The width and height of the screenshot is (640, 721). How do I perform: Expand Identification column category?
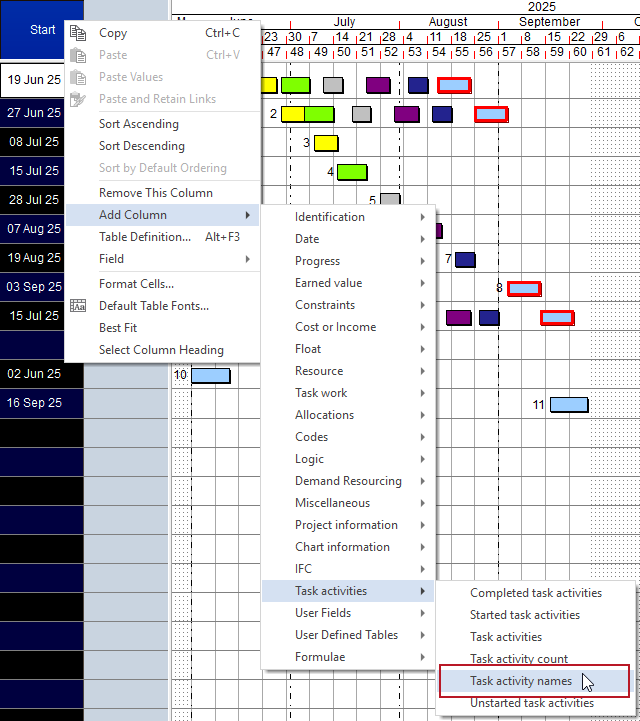(x=348, y=217)
